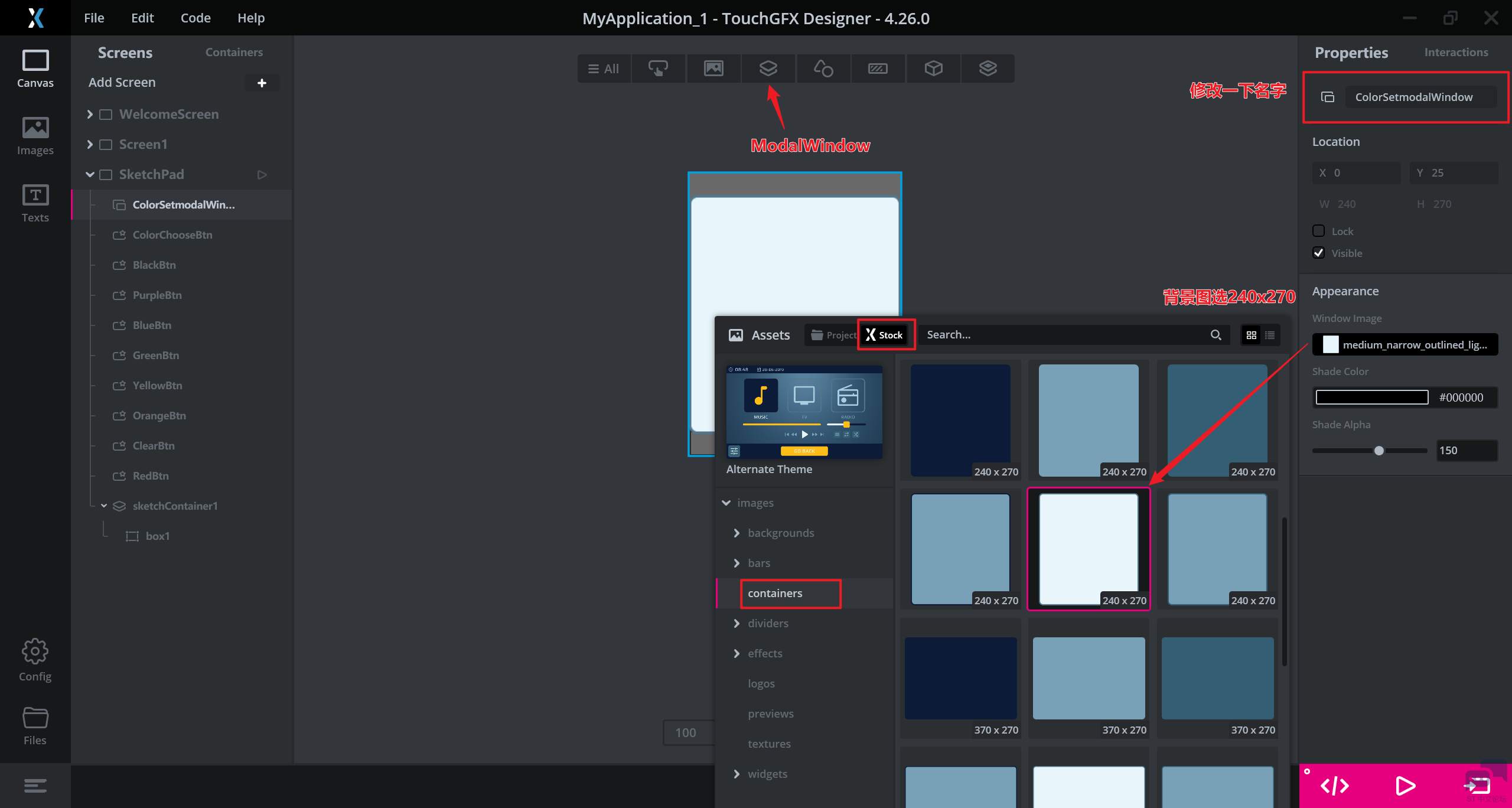Switch to the Stock assets toggle
The width and height of the screenshot is (1512, 808).
(x=885, y=335)
